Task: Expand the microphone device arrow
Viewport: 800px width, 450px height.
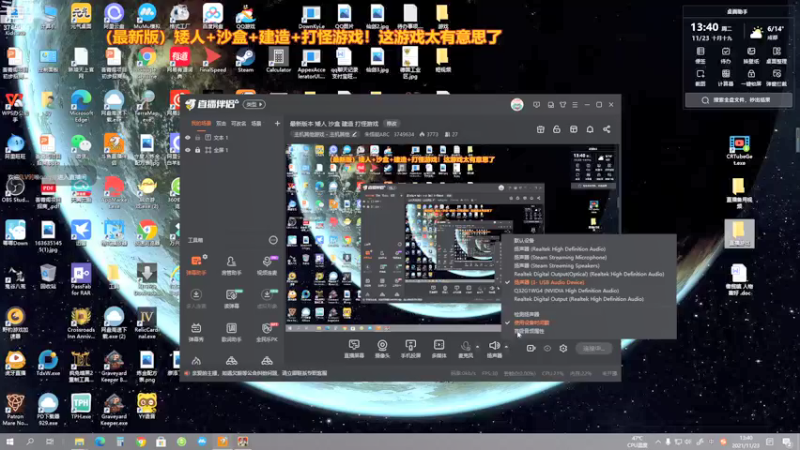Action: point(478,347)
